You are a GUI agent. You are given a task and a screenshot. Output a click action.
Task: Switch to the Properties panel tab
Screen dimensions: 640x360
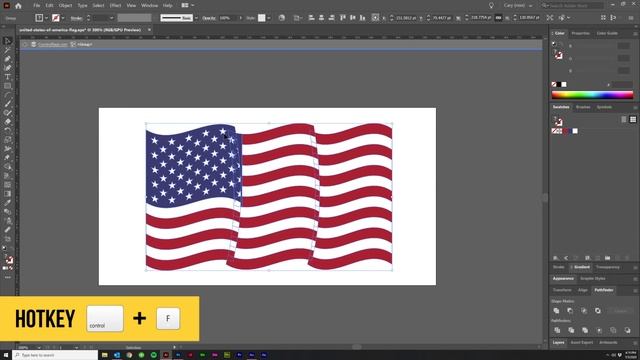coord(580,33)
